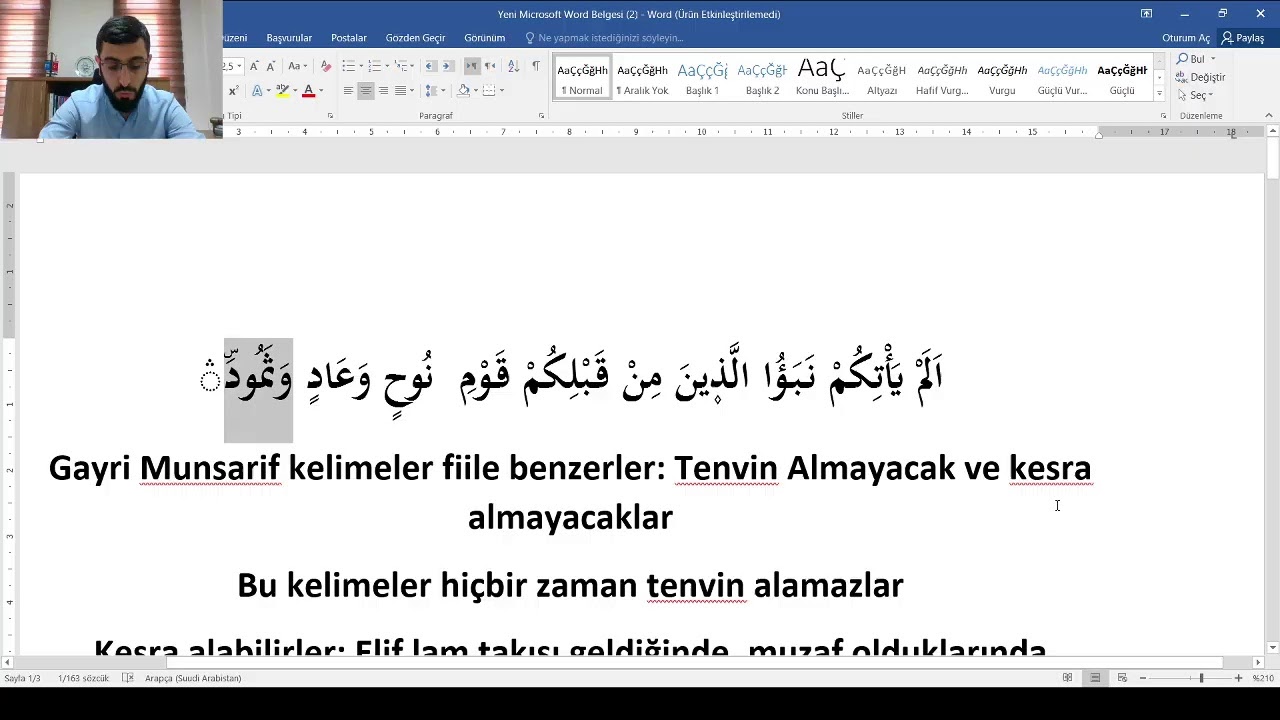The image size is (1280, 720).
Task: Shrink the font size
Action: click(270, 66)
